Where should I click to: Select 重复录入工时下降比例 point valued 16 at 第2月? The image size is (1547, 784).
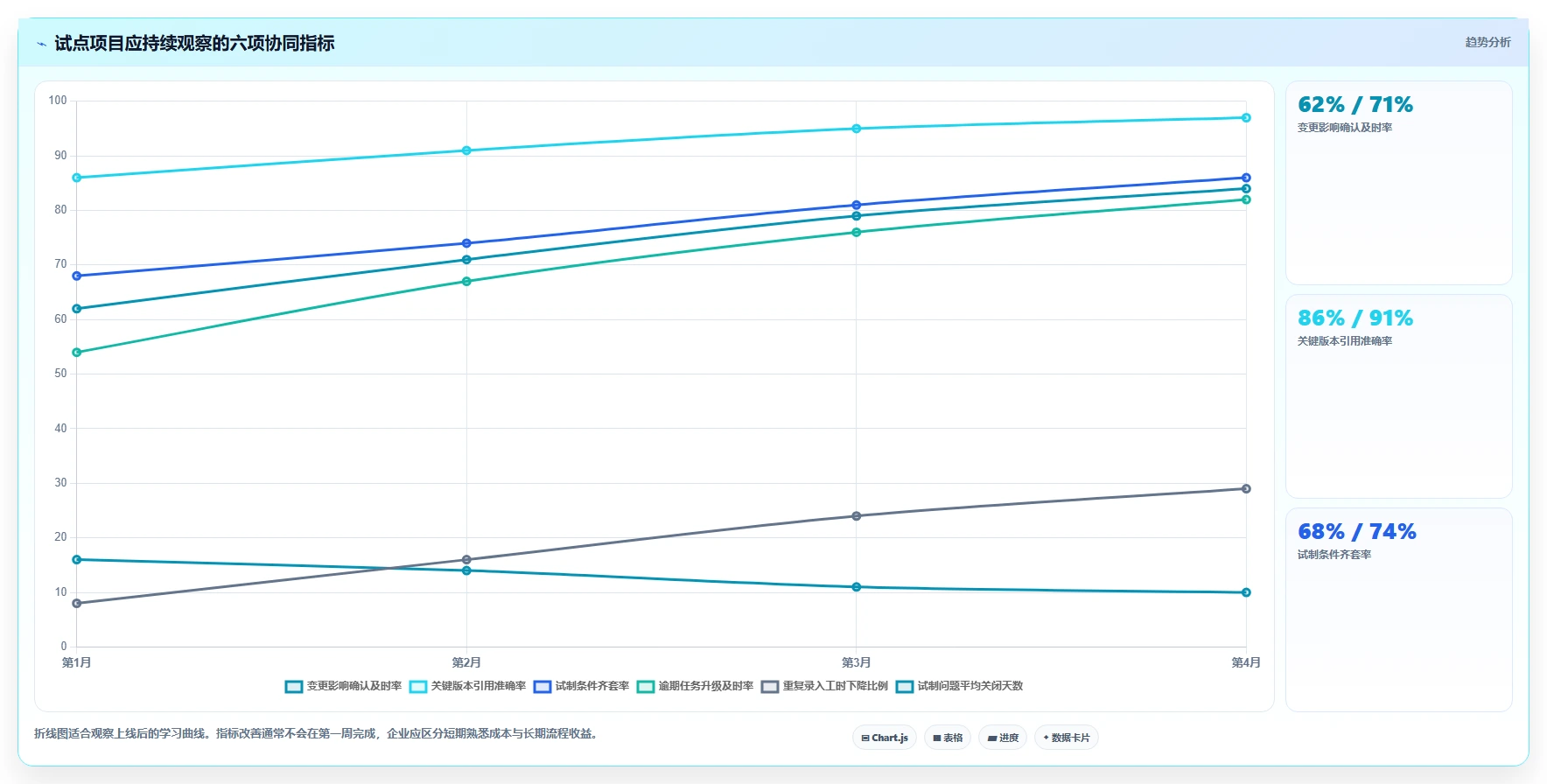coord(466,560)
